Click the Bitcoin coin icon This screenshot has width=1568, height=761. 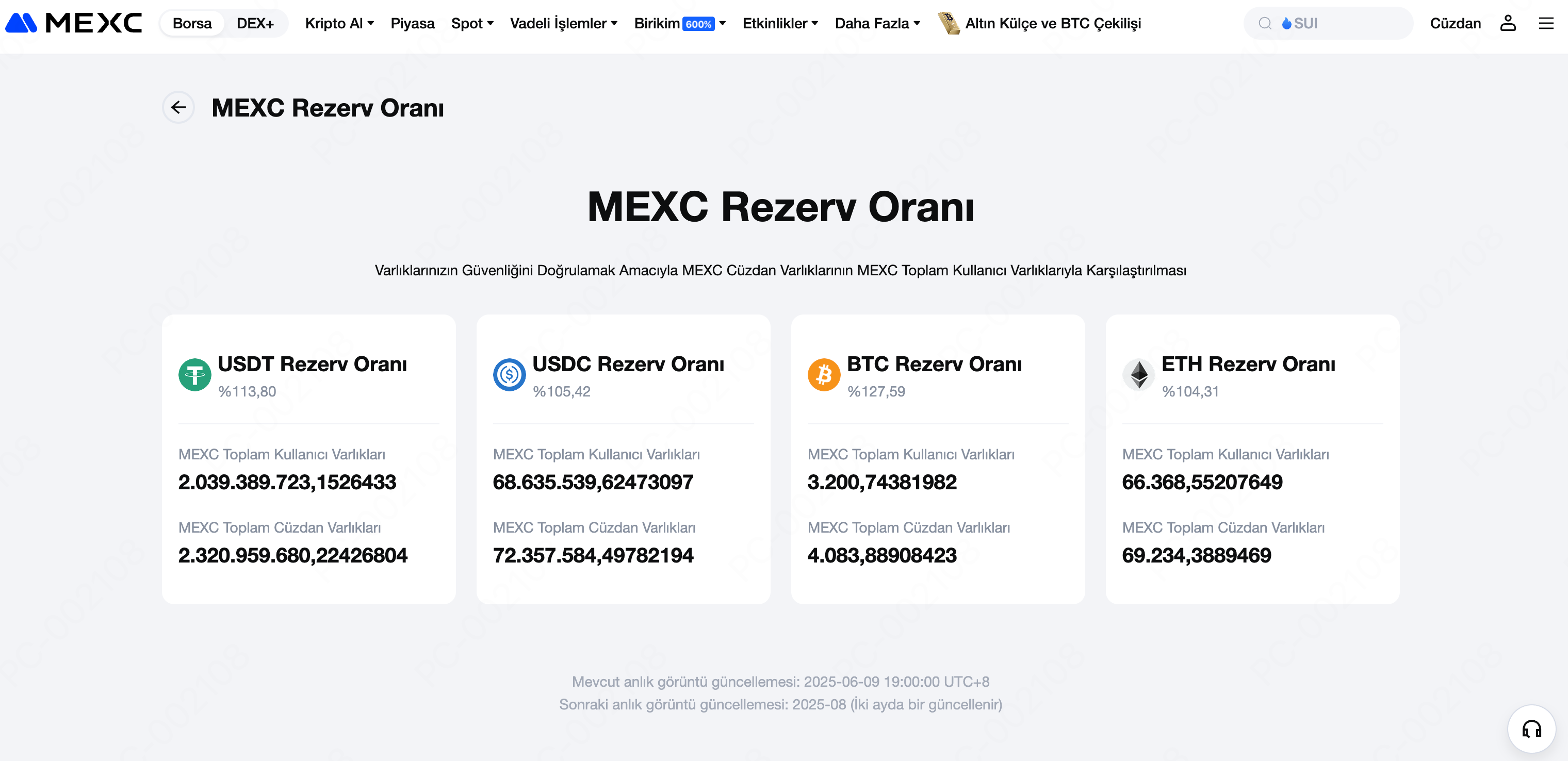(x=824, y=375)
